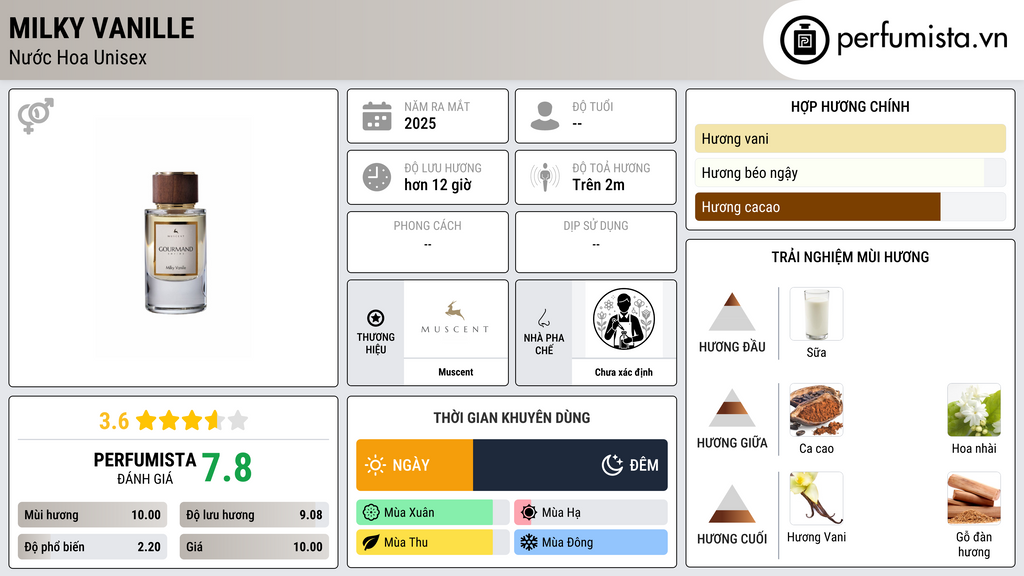1024x576 pixels.
Task: Click the leaf icon beside Mùa Thu
Action: 371,542
